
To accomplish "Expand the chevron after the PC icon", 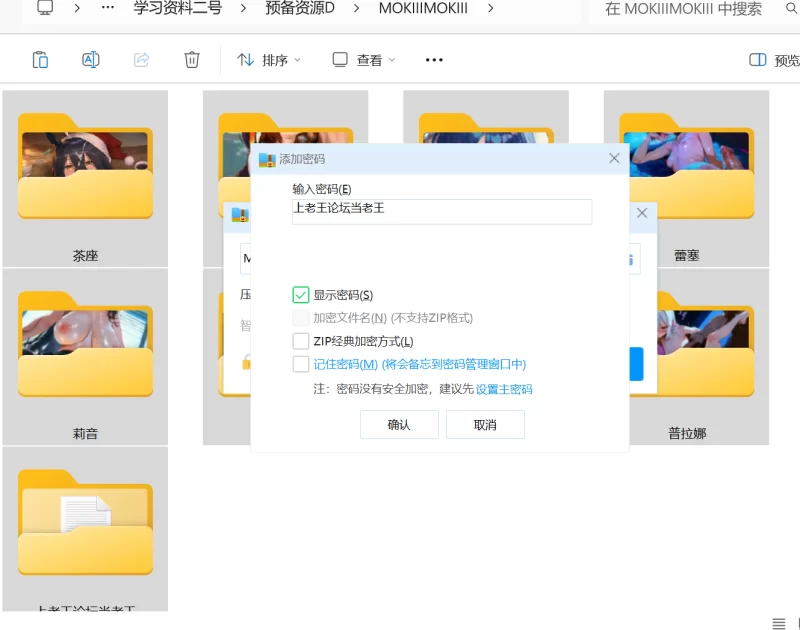I will (x=77, y=8).
